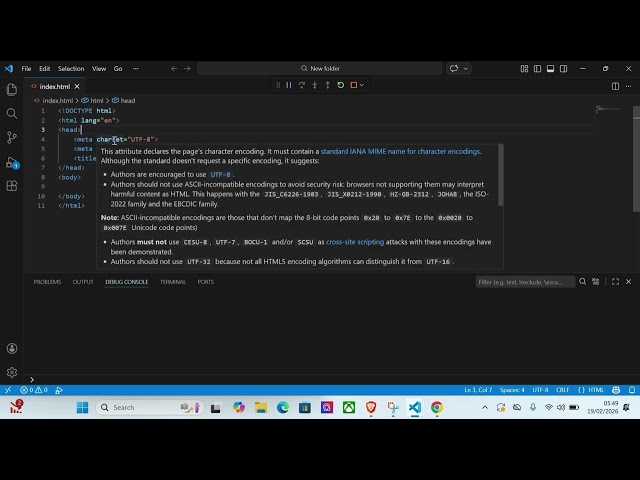The width and height of the screenshot is (640, 480).
Task: Switch to the Problems panel tab
Action: click(x=47, y=282)
